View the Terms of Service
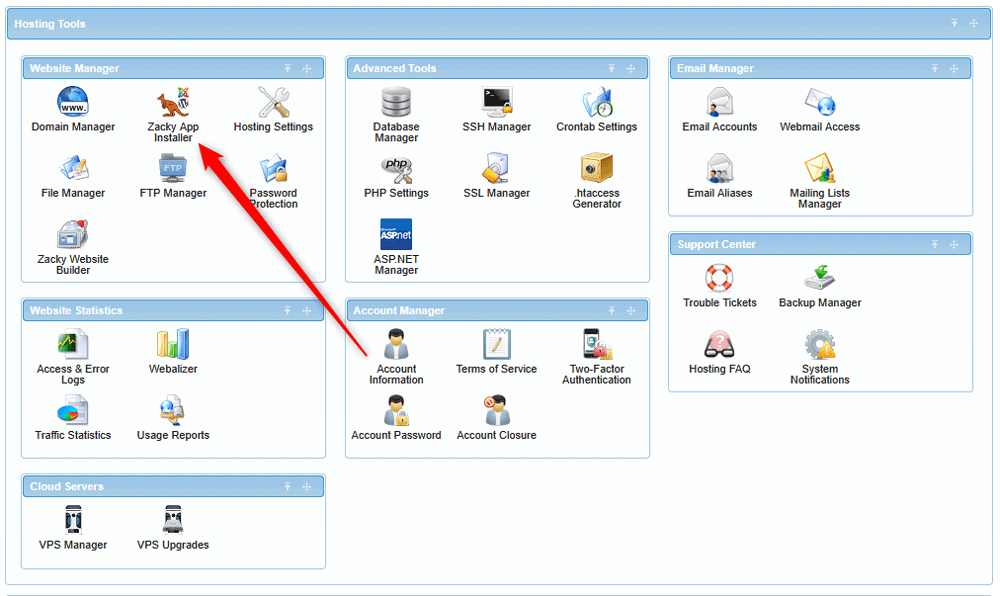This screenshot has width=1000, height=596. pos(496,348)
